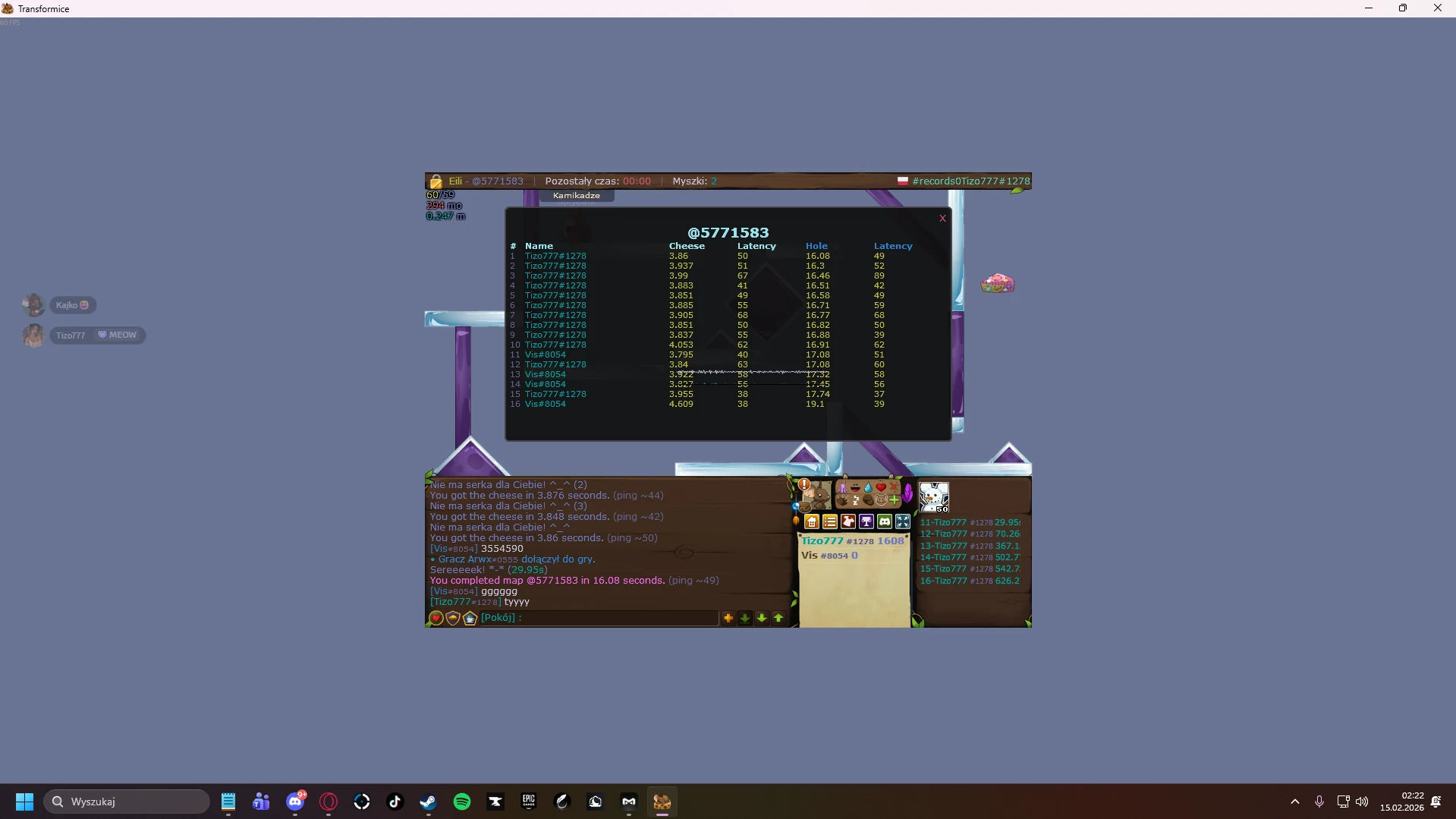Click the orange plus chat button

point(728,618)
